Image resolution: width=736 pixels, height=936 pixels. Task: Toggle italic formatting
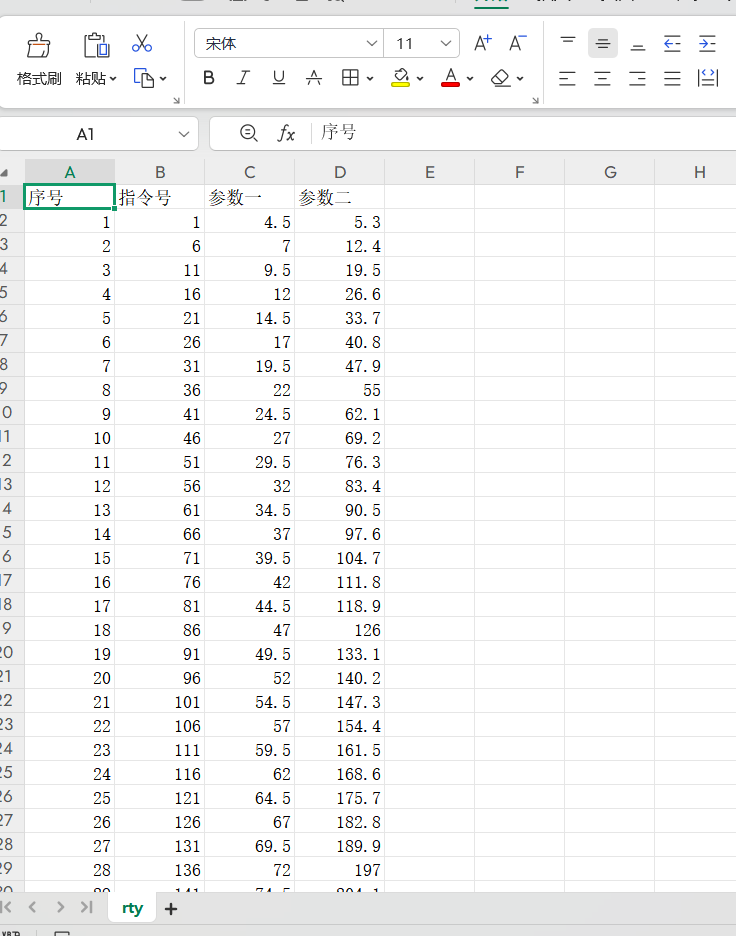pos(243,78)
